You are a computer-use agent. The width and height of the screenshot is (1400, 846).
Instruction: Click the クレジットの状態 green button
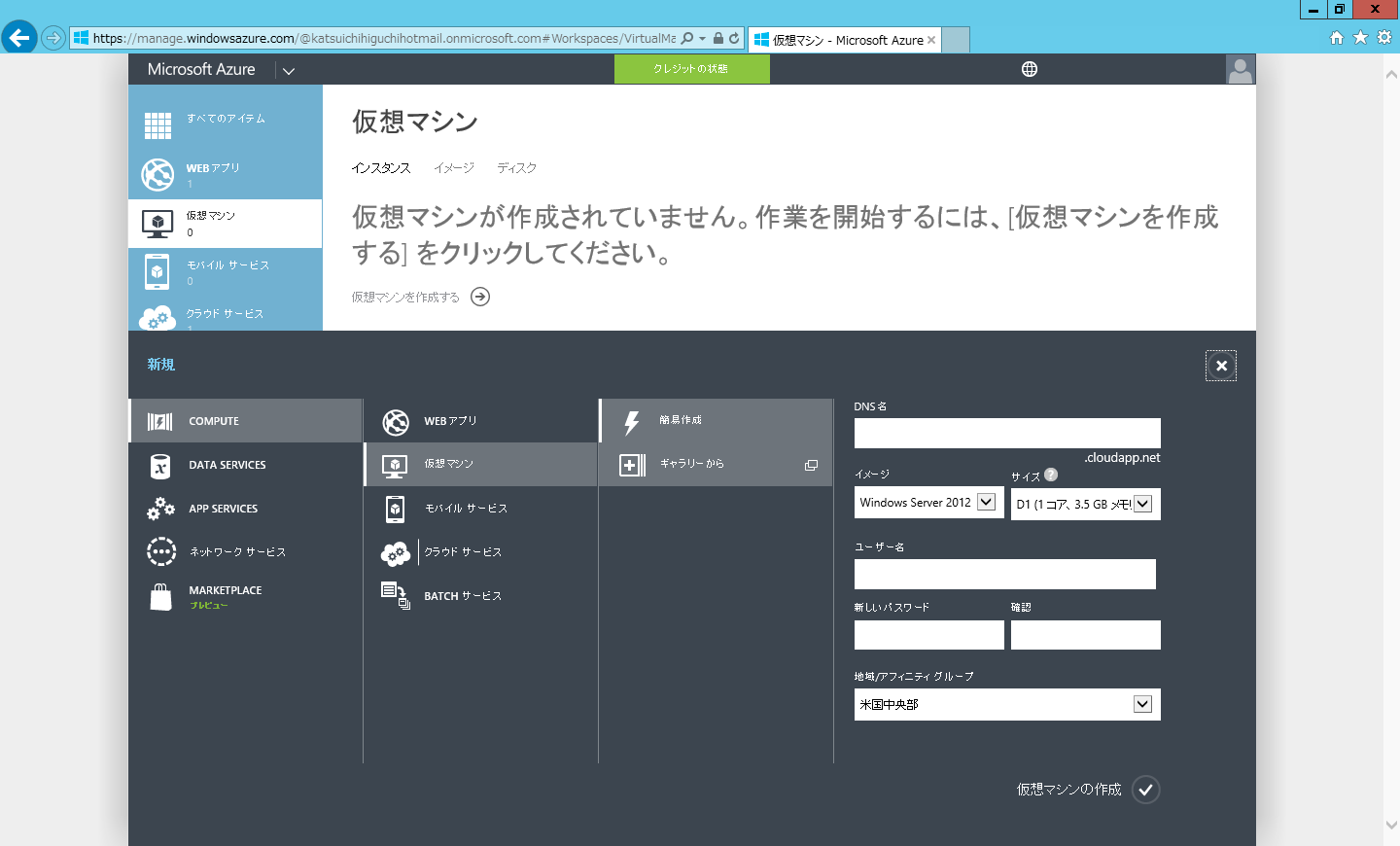click(x=691, y=69)
